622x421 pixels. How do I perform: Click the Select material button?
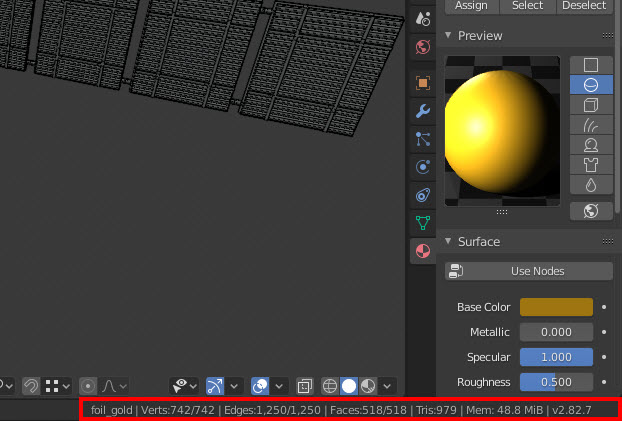[x=528, y=6]
